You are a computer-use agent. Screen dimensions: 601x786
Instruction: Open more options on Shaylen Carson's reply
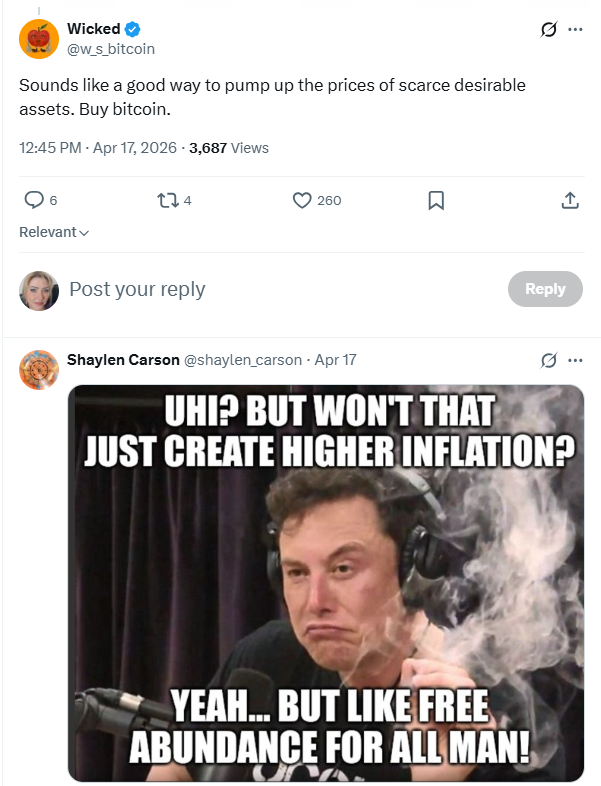coord(575,360)
